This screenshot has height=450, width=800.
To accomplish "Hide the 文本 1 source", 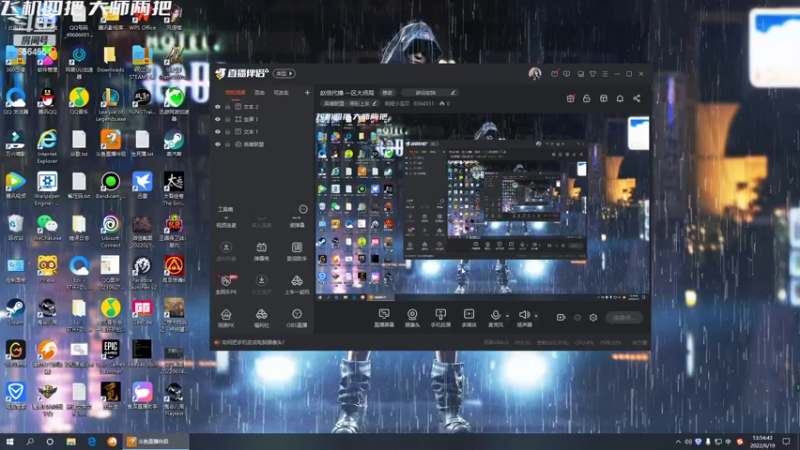I will 218,132.
